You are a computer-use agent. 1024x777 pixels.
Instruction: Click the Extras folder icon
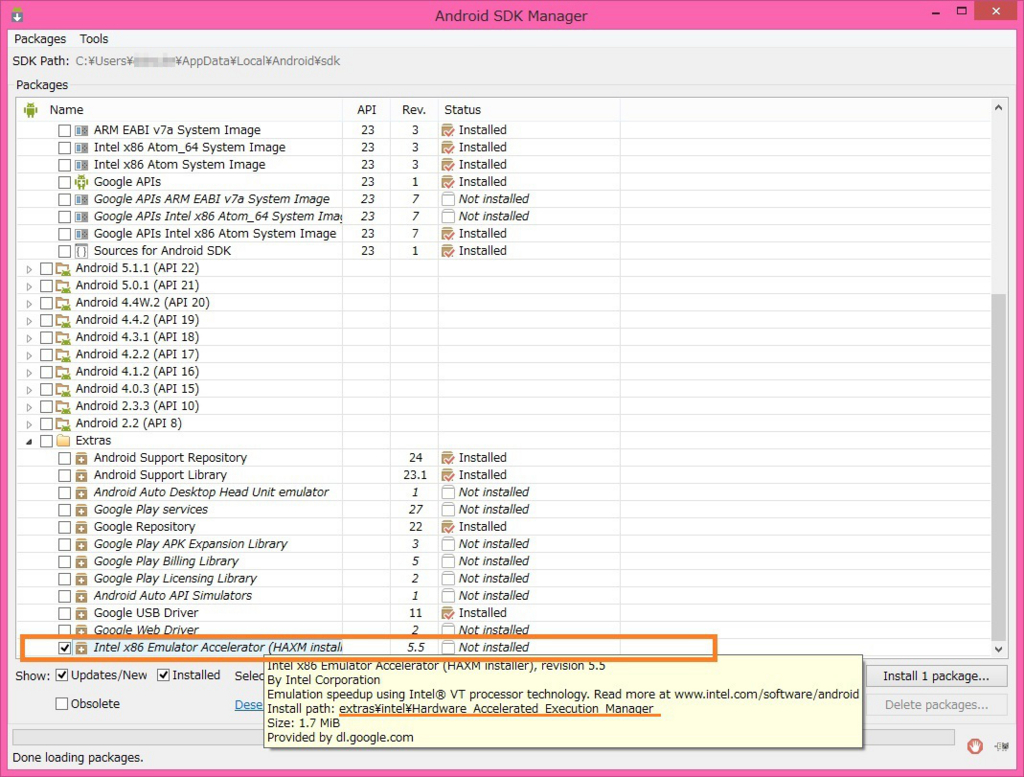(63, 441)
